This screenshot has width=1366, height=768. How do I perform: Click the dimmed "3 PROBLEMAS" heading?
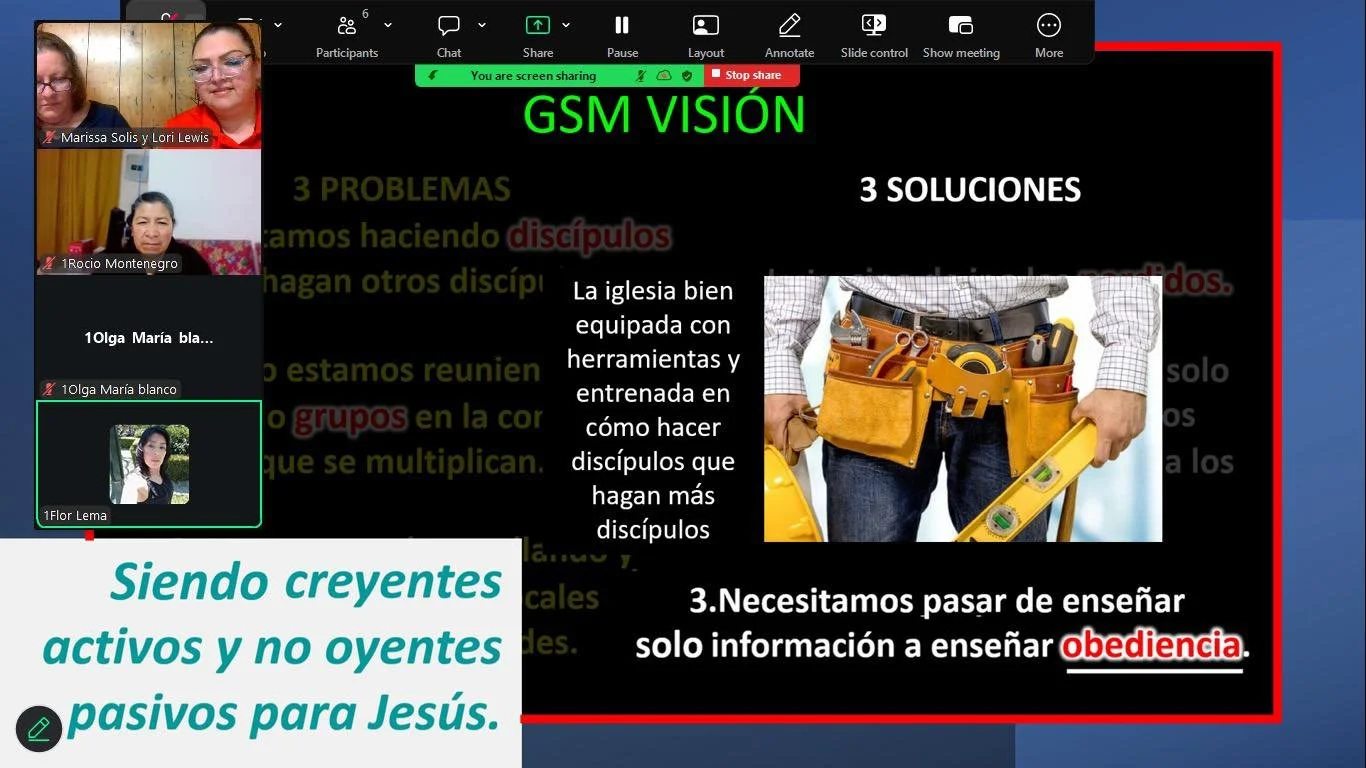(x=402, y=189)
